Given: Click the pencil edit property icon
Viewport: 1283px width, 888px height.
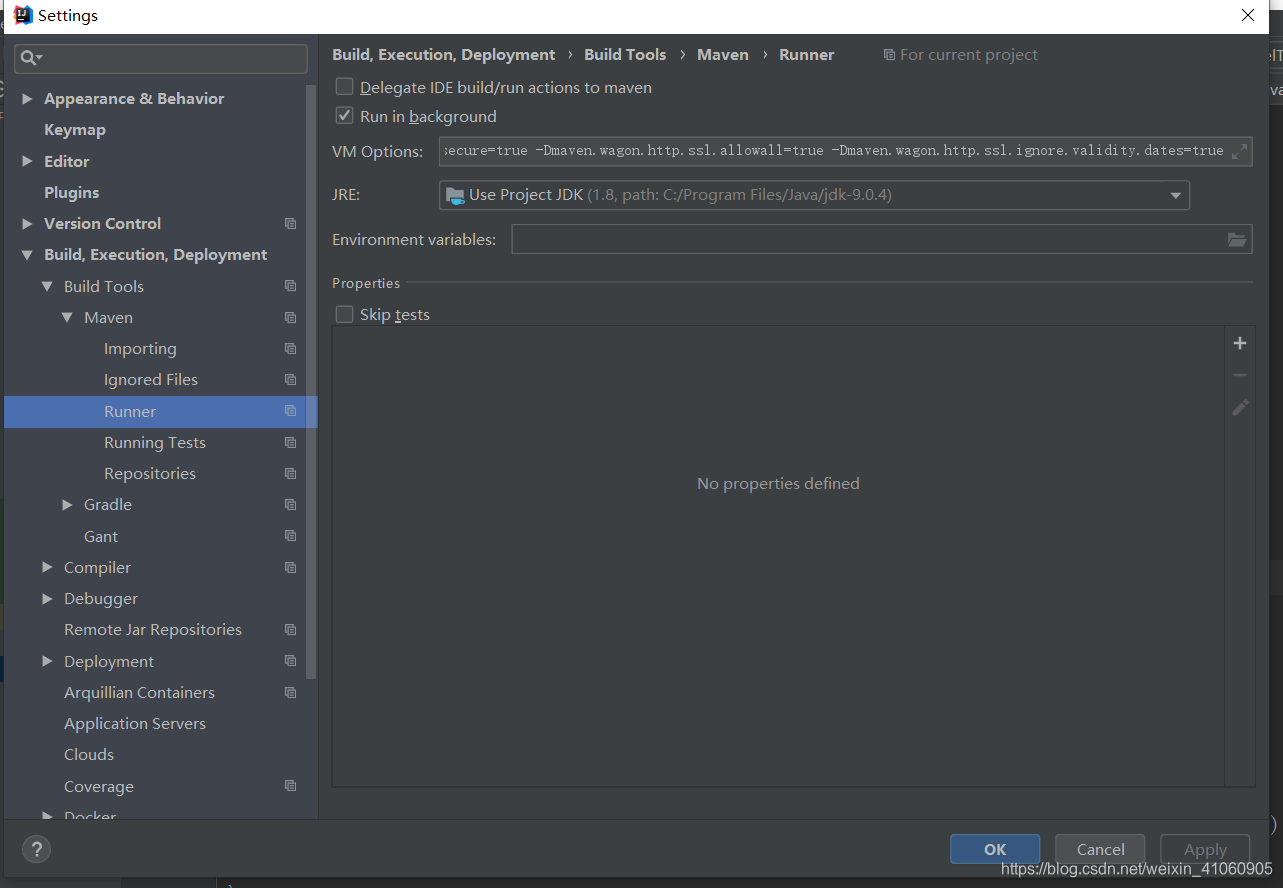Looking at the screenshot, I should click(x=1240, y=407).
